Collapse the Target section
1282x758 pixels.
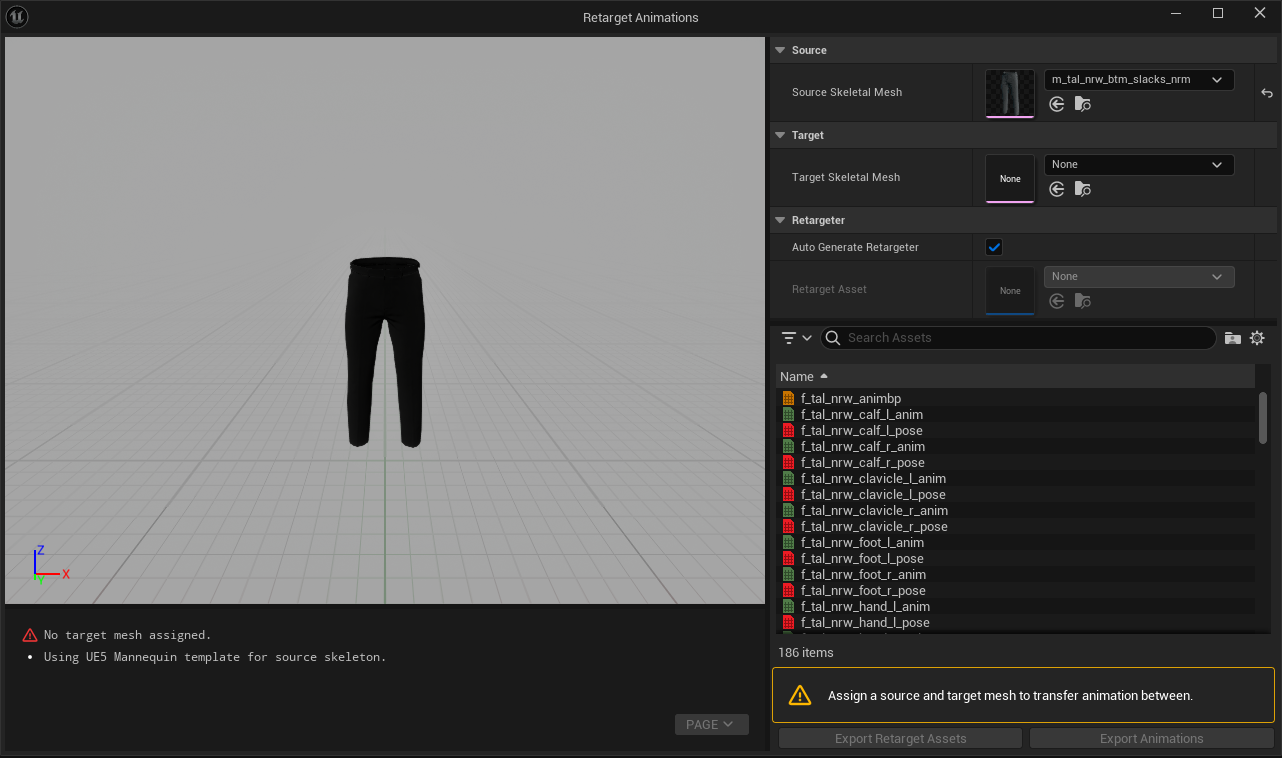pyautogui.click(x=780, y=135)
